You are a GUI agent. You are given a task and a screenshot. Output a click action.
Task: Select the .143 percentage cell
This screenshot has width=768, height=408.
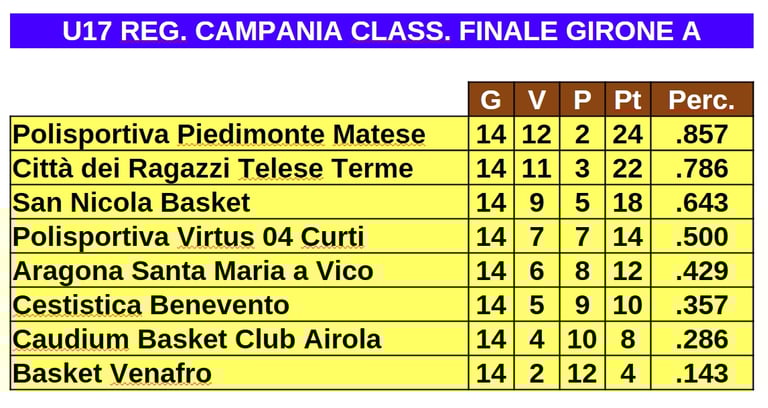[x=701, y=373]
